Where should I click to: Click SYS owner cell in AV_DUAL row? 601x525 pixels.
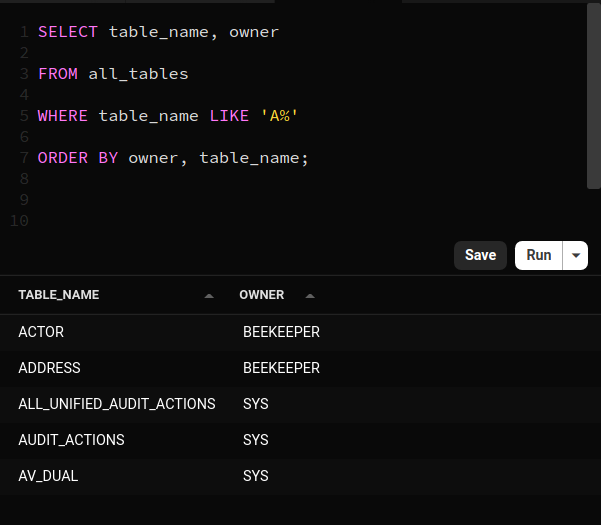pos(256,476)
